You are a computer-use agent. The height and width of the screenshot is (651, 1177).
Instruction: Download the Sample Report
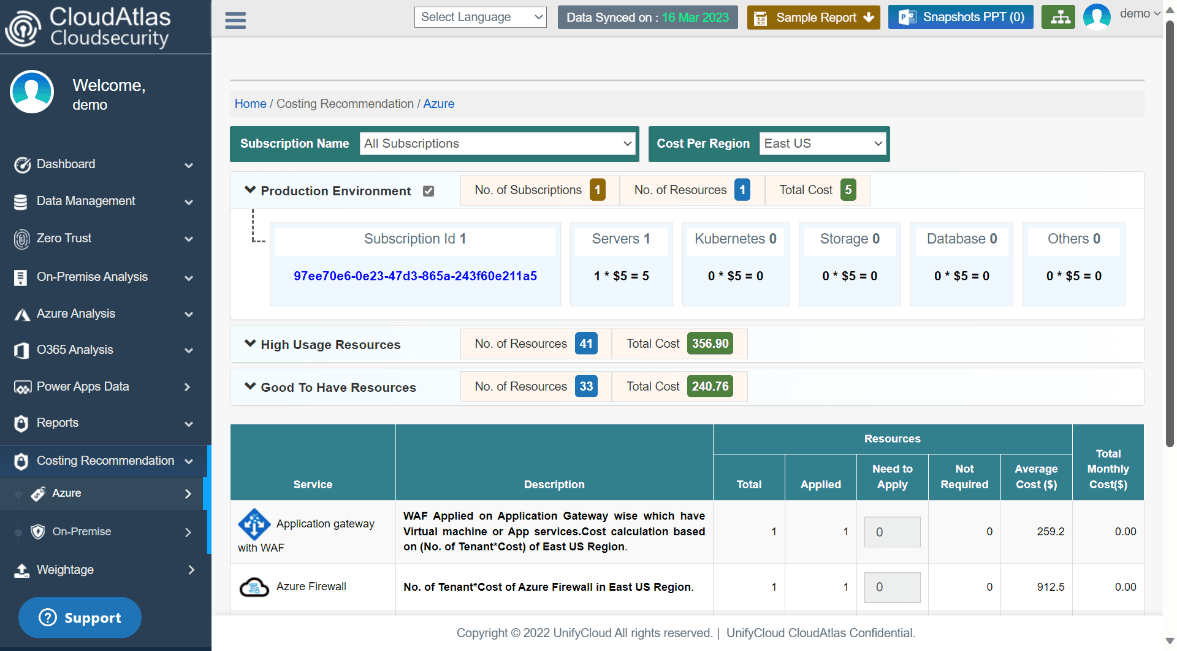click(813, 17)
